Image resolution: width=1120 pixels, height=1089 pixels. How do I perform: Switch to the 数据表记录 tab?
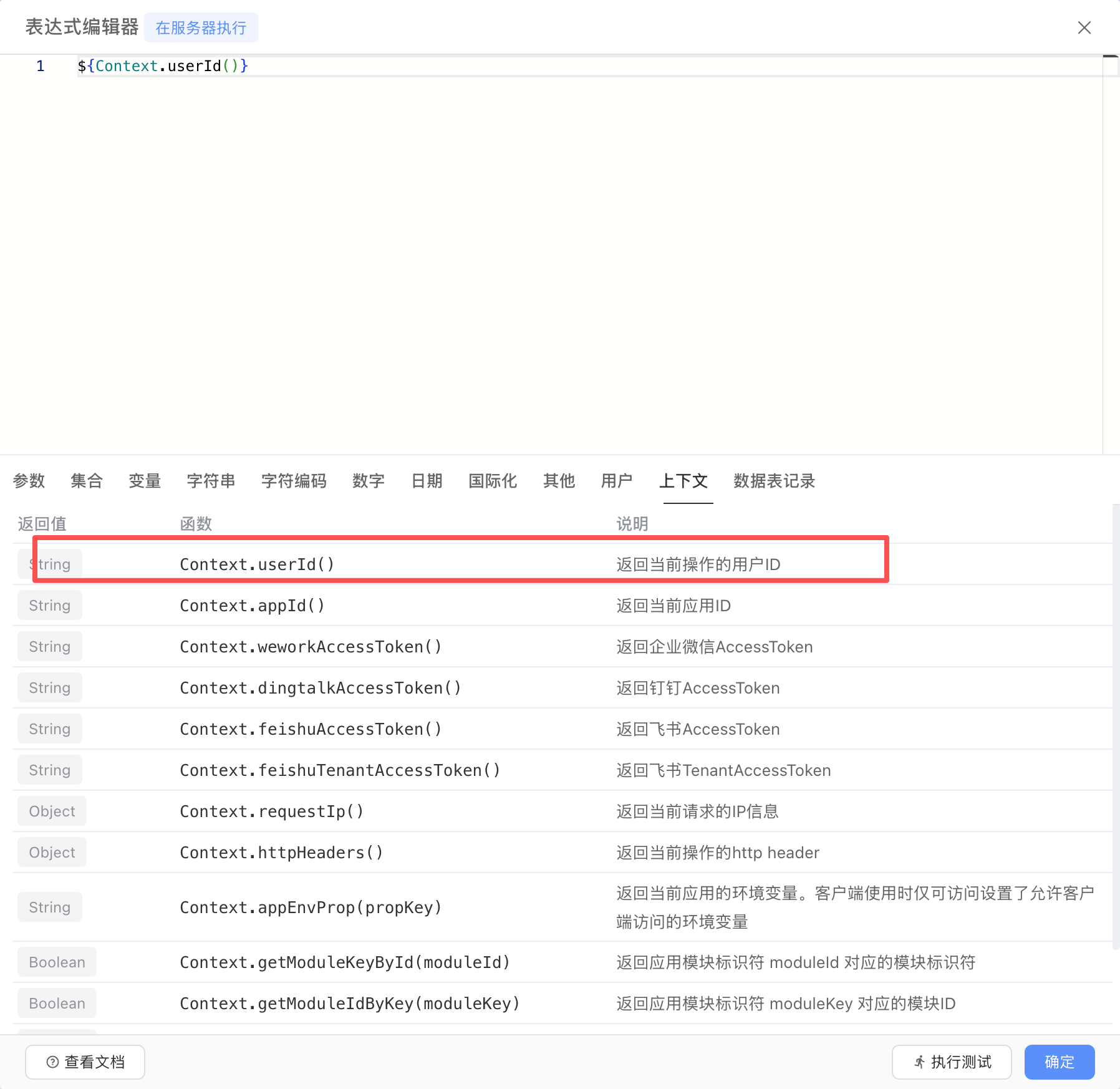pos(773,481)
